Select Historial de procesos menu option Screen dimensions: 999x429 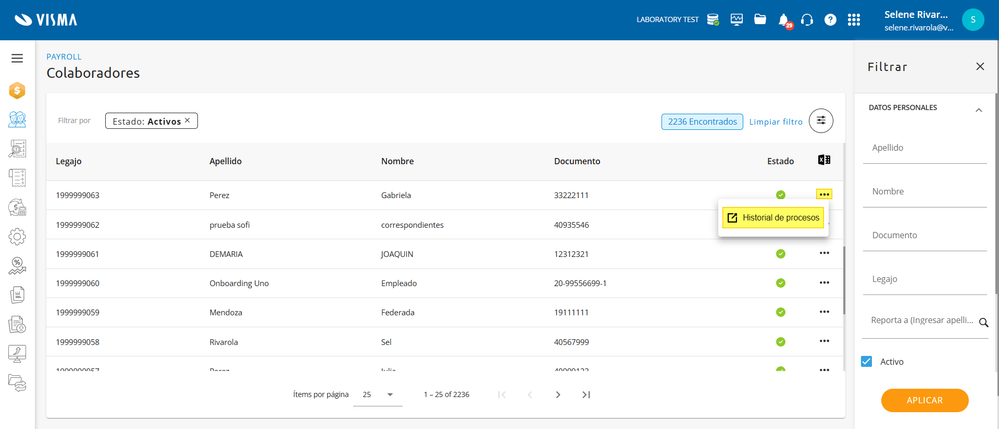(x=773, y=218)
